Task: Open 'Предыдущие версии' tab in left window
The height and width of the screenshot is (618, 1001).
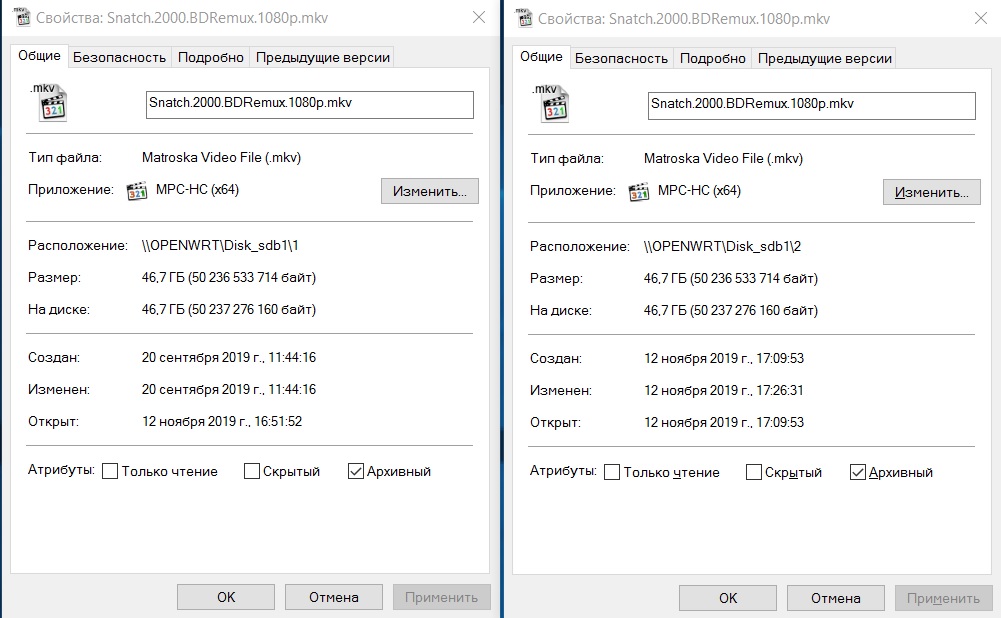Action: tap(322, 57)
